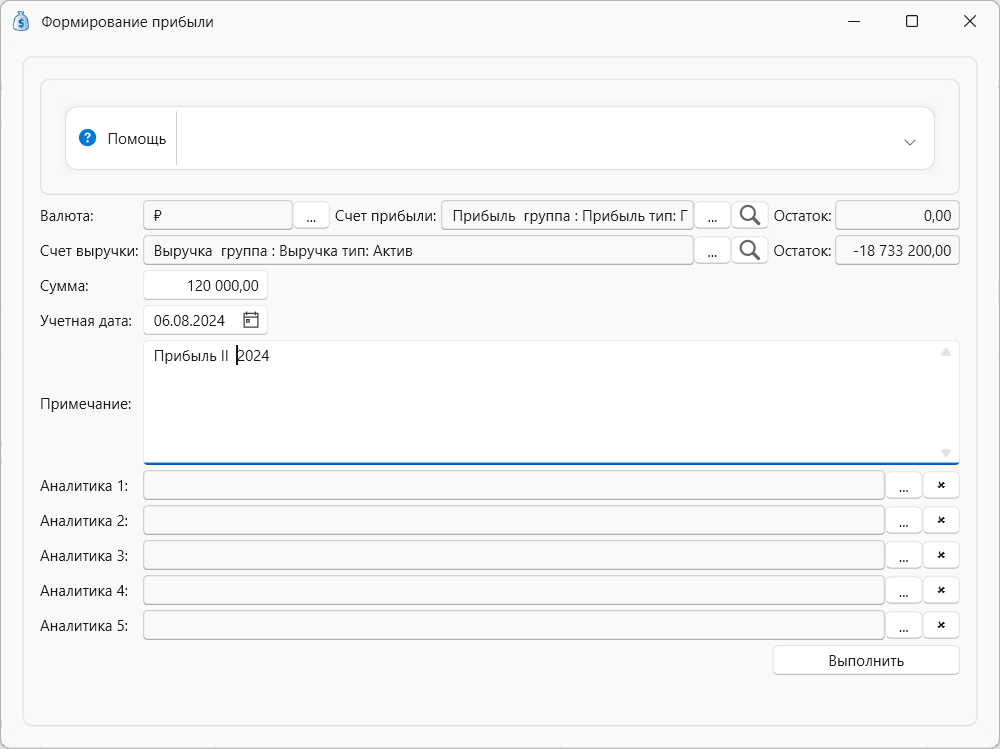Clear Аналитика 2 with x icon

(941, 520)
